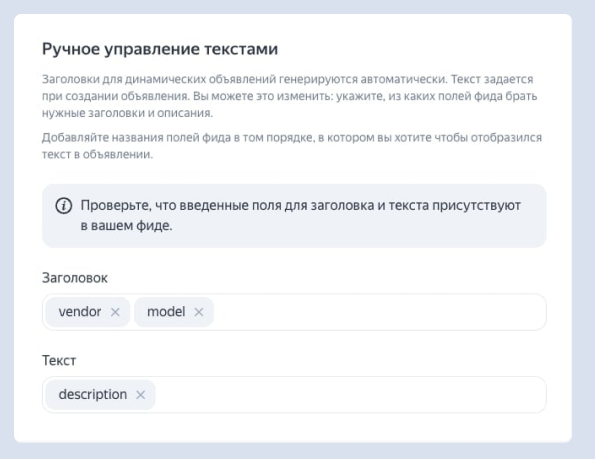
Task: Remove the model tag from Заголовок
Action: (198, 312)
